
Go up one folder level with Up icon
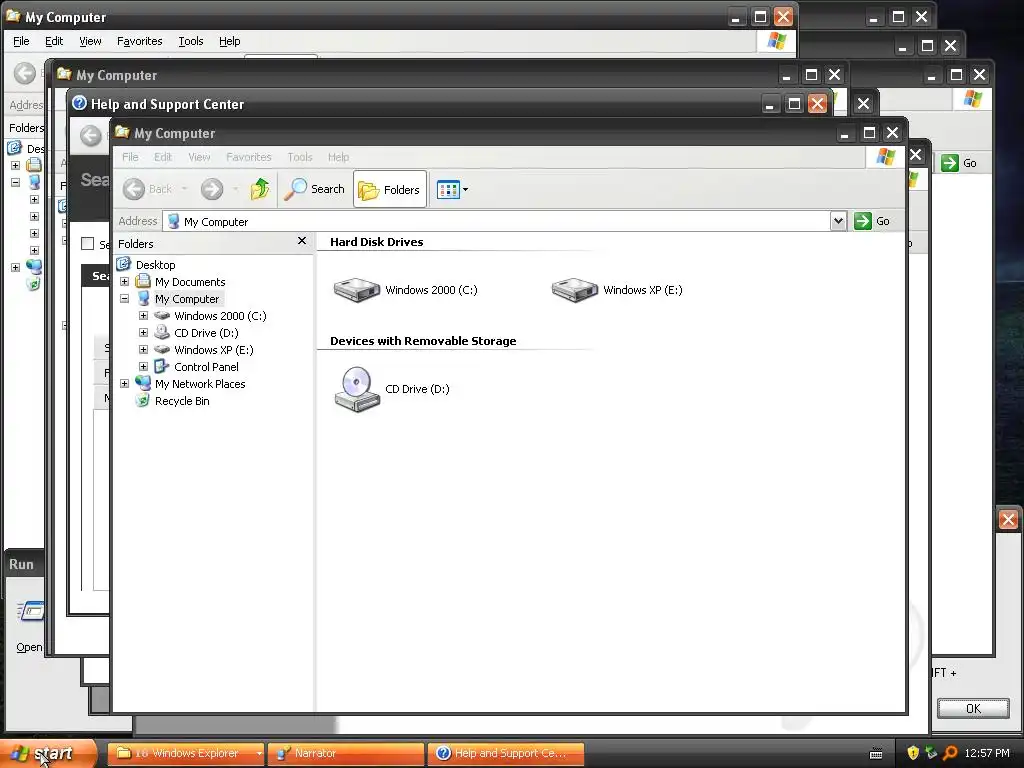[x=260, y=189]
